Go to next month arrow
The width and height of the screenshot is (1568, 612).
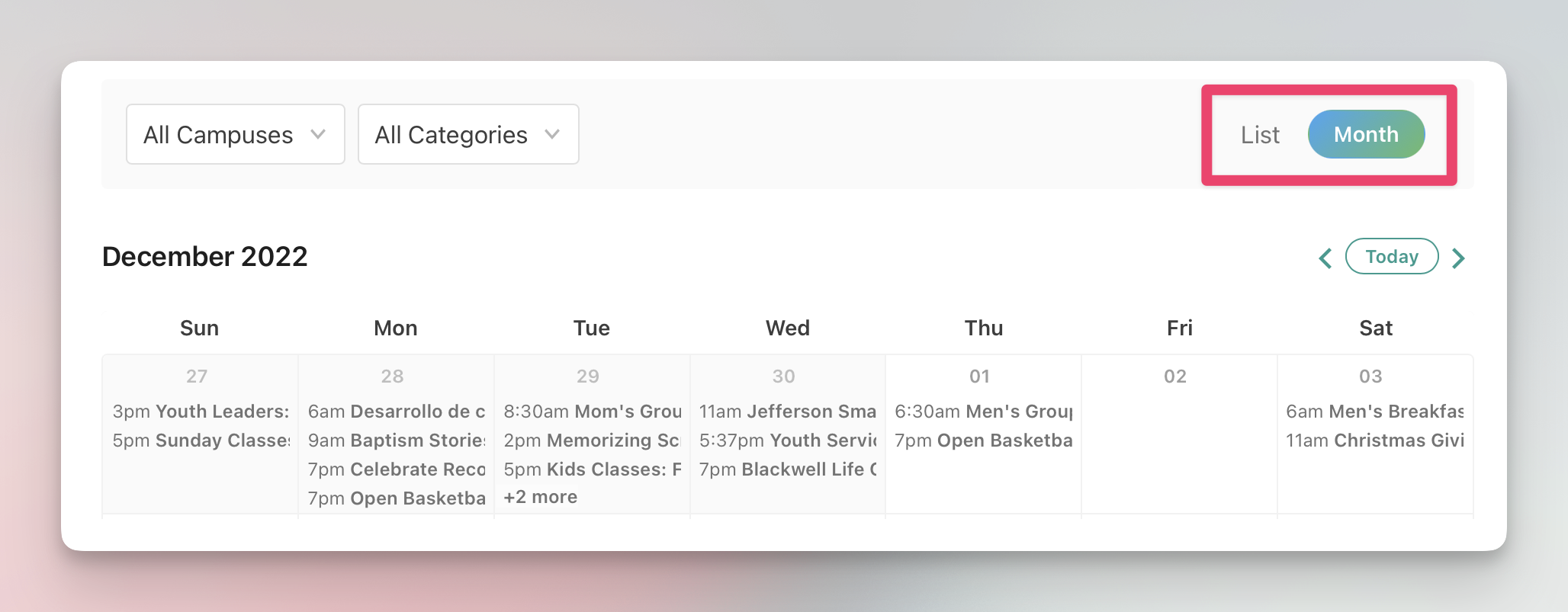click(x=1458, y=258)
